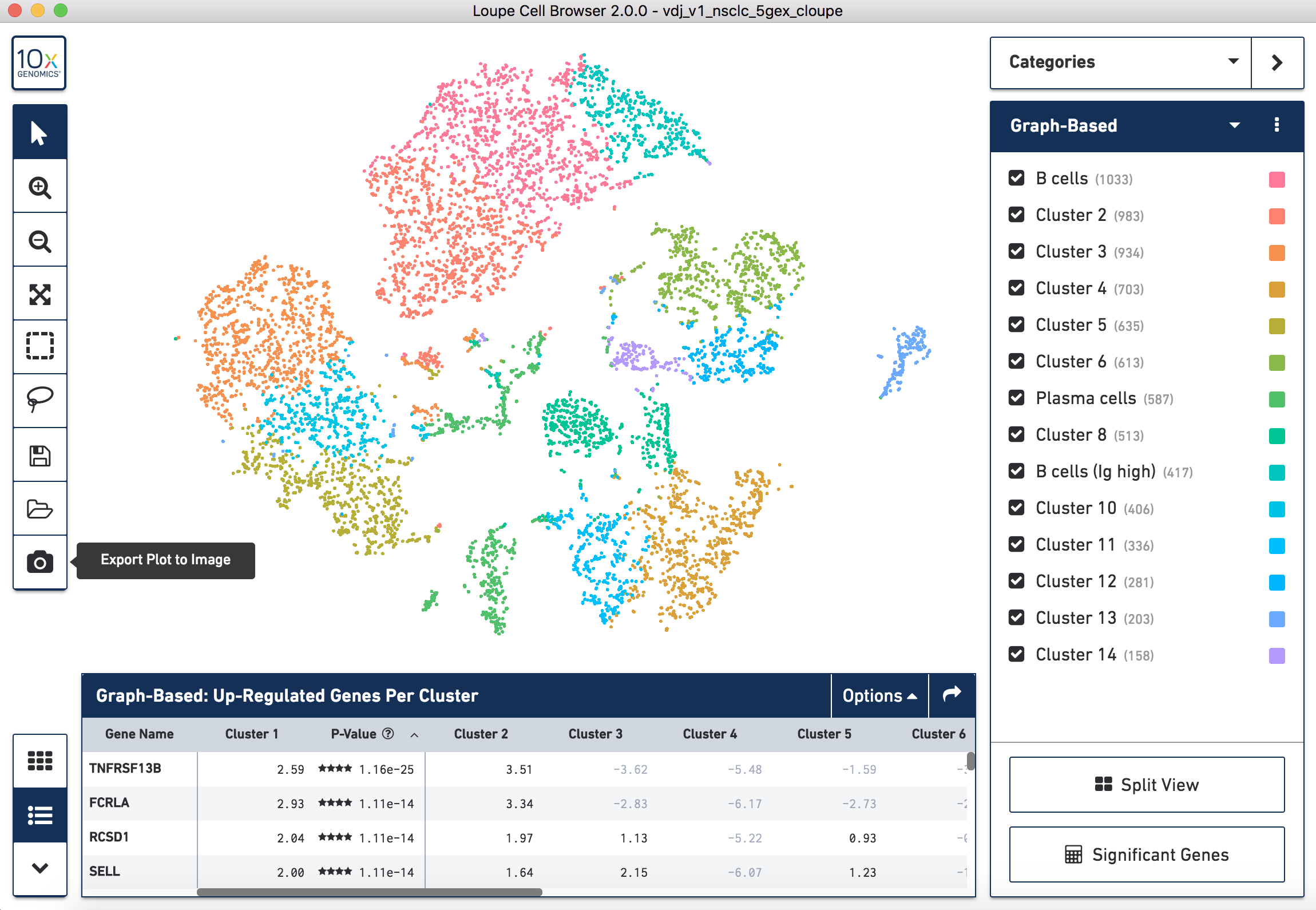Click the zoom in magnifier icon
This screenshot has width=1316, height=910.
(x=39, y=187)
